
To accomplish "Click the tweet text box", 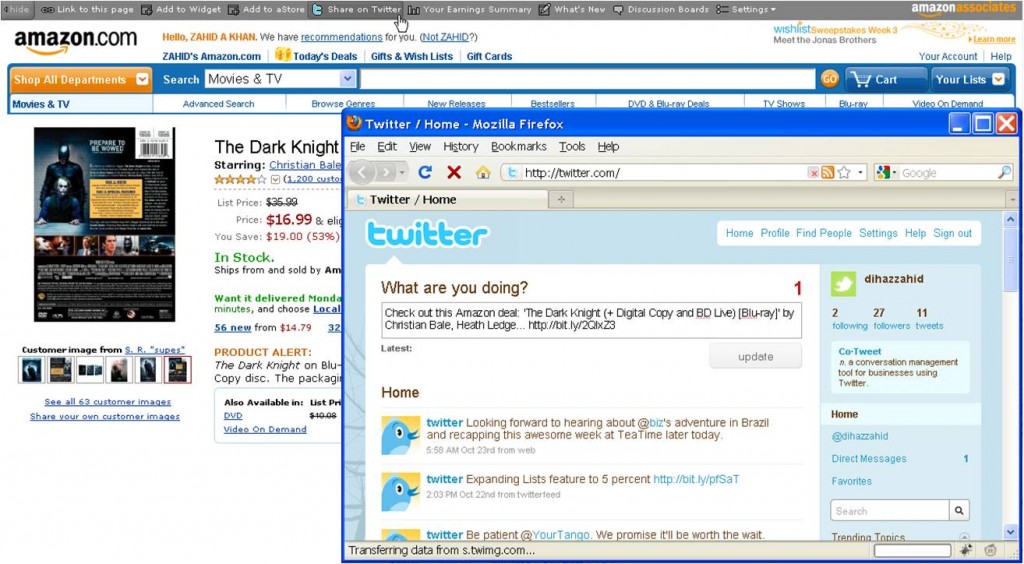I will coord(591,320).
